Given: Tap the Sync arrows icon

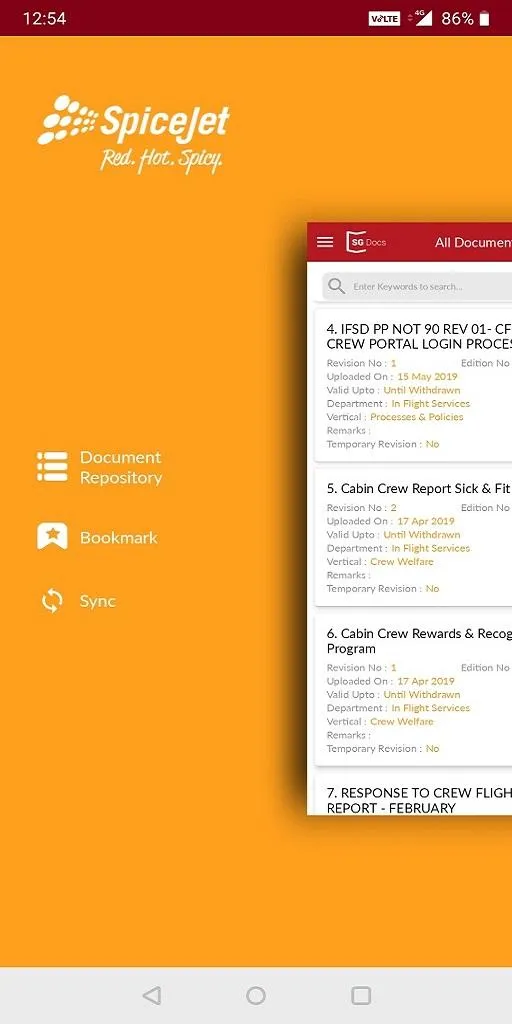Looking at the screenshot, I should 52,601.
